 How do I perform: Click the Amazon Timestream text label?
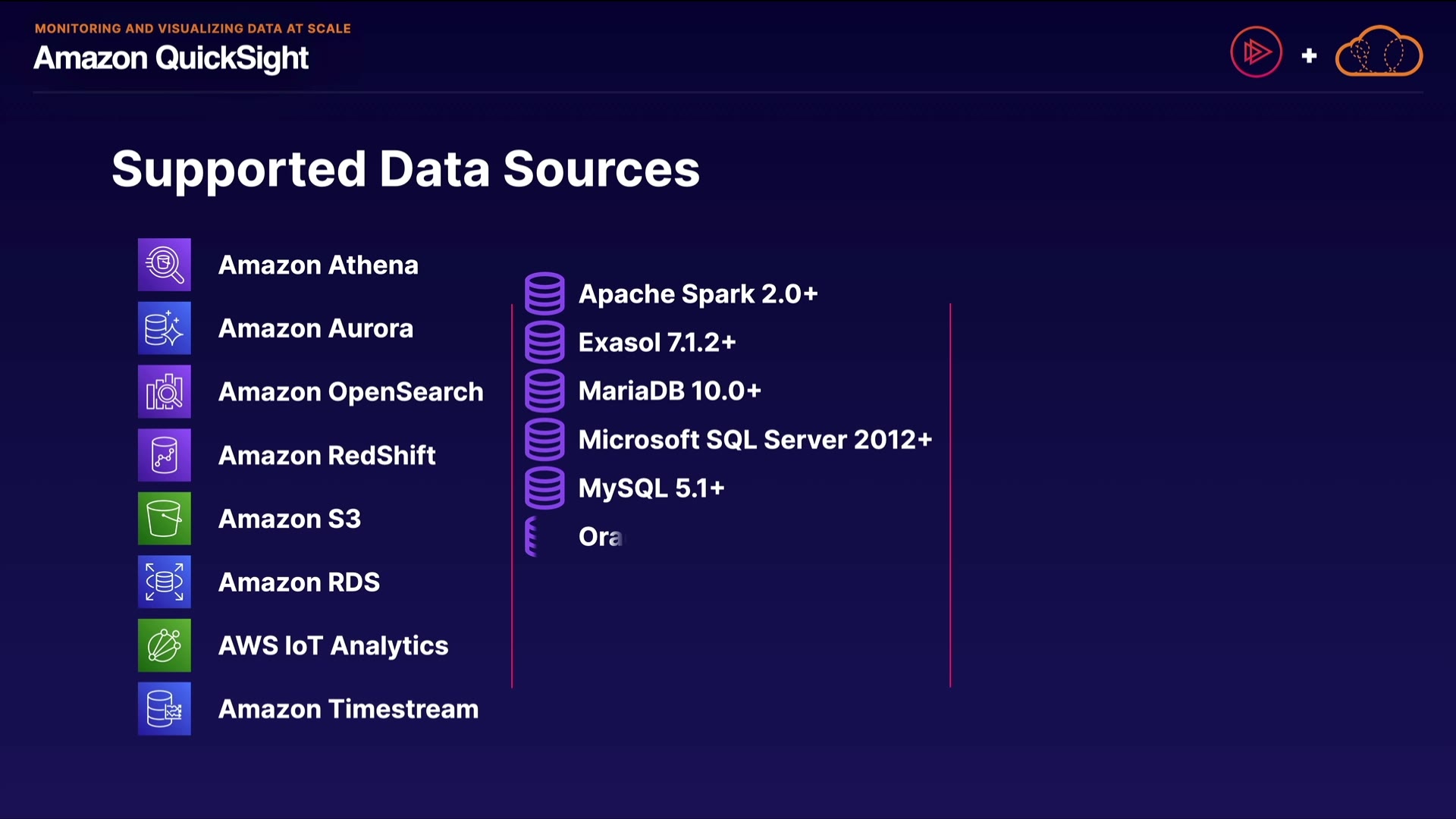[348, 709]
